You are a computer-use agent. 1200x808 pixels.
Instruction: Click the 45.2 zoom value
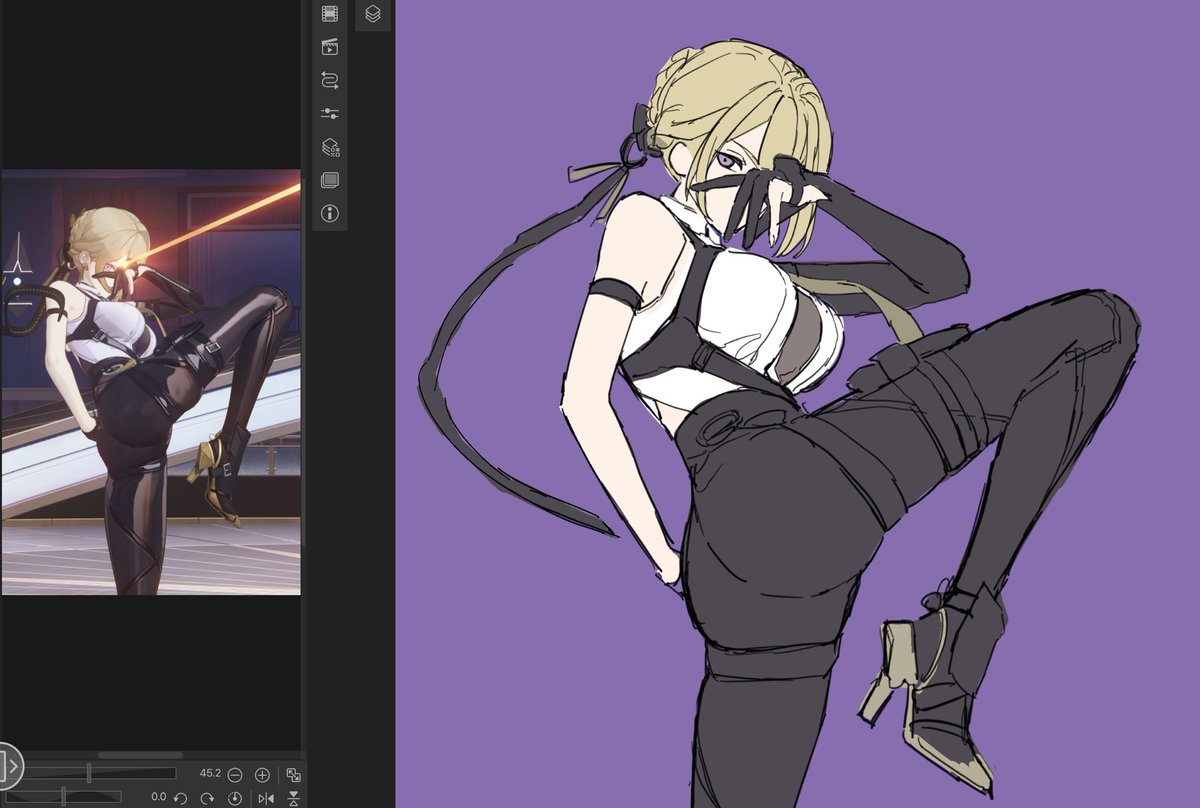pos(210,774)
